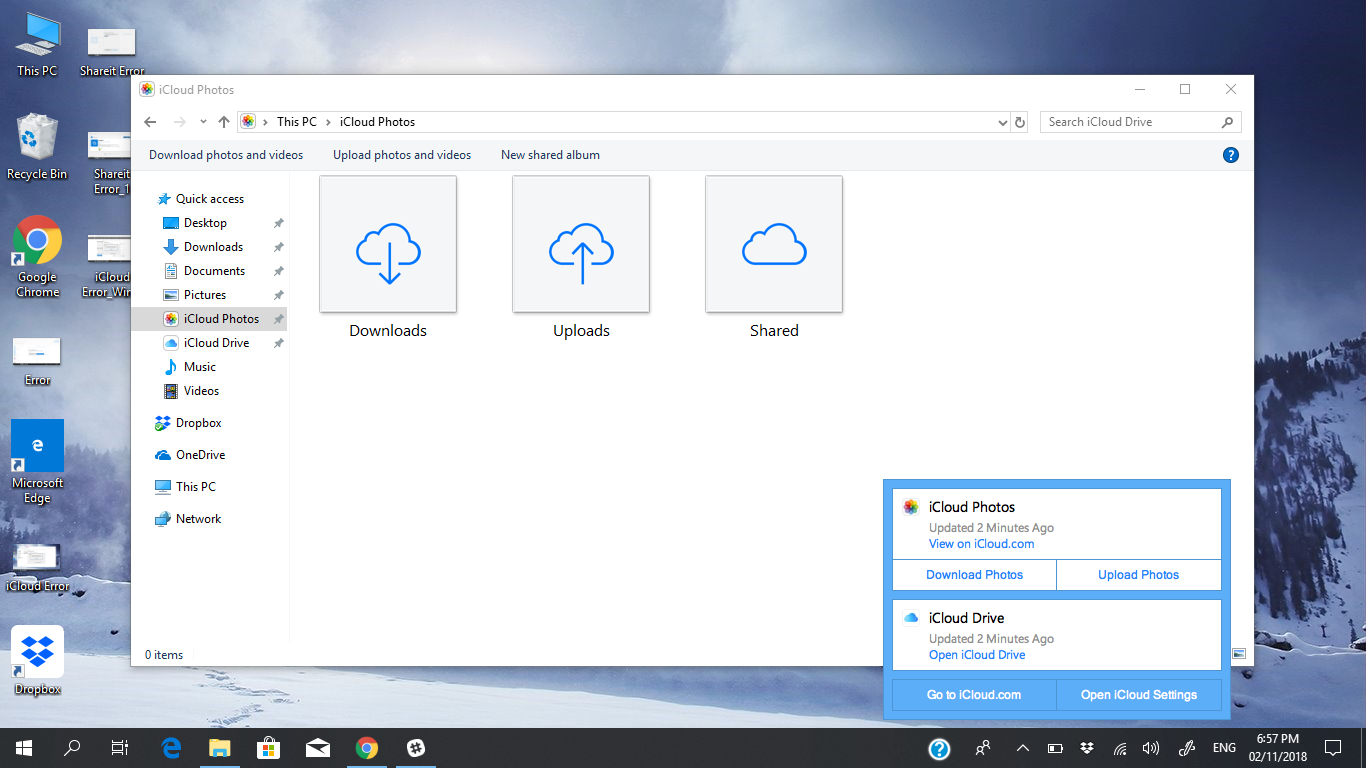This screenshot has width=1366, height=768.
Task: Open Recycle Bin desktop icon
Action: [37, 147]
